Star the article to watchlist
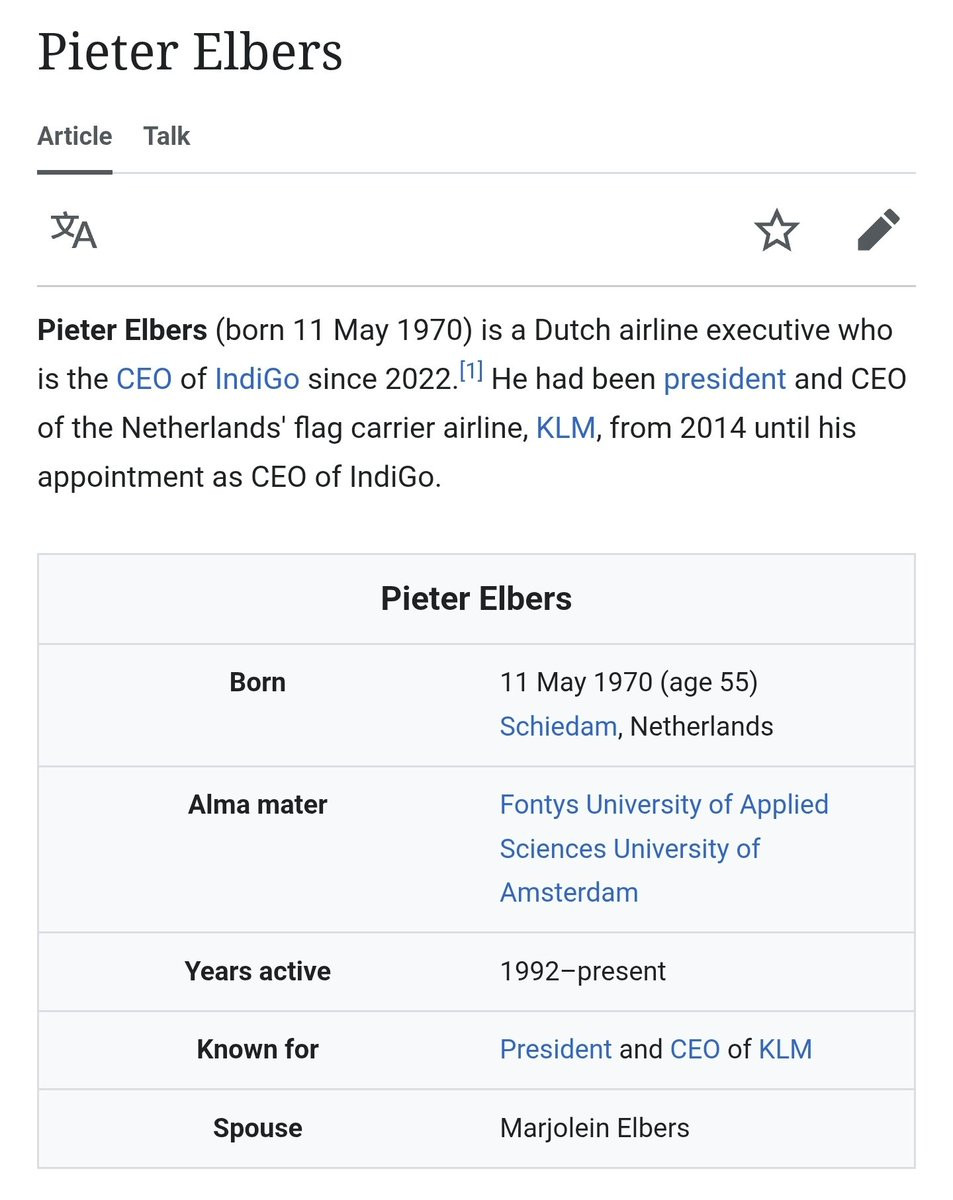Image resolution: width=953 pixels, height=1200 pixels. [776, 230]
